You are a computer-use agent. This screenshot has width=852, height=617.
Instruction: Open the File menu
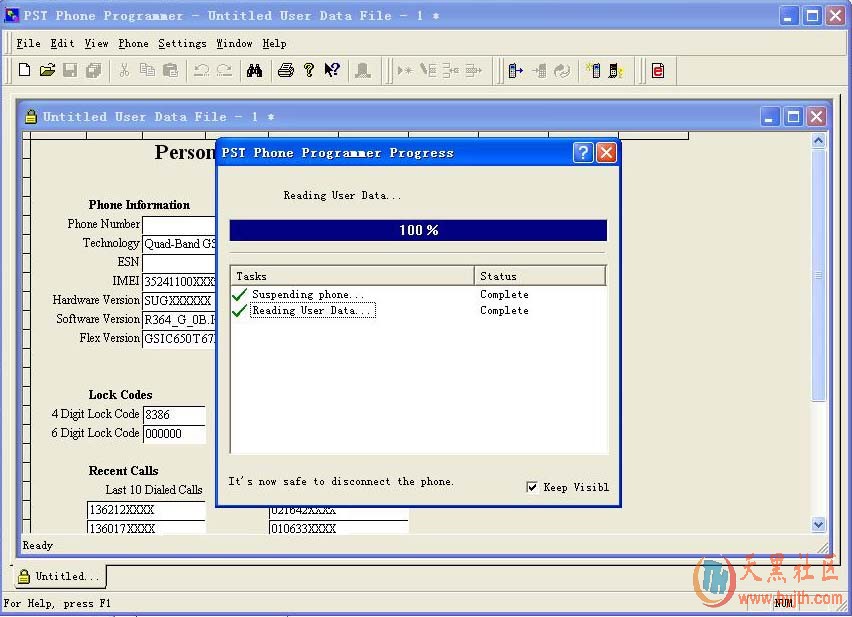(x=29, y=43)
